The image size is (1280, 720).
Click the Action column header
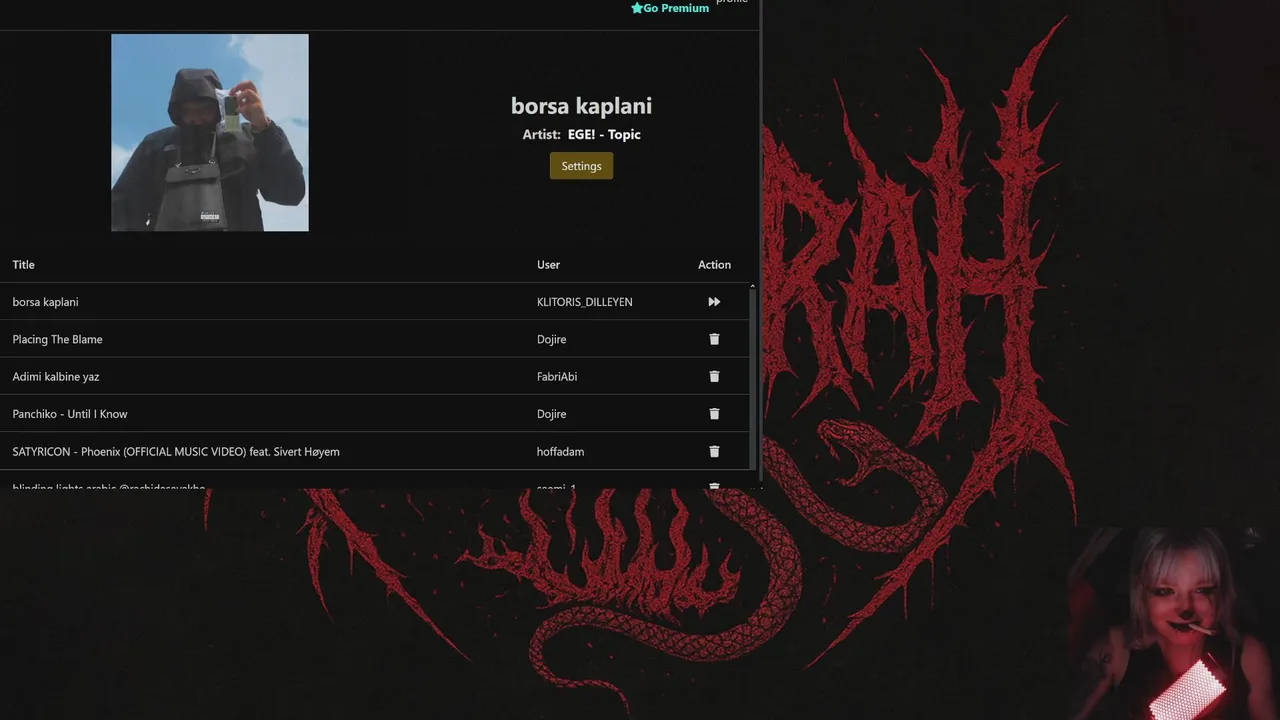point(714,265)
